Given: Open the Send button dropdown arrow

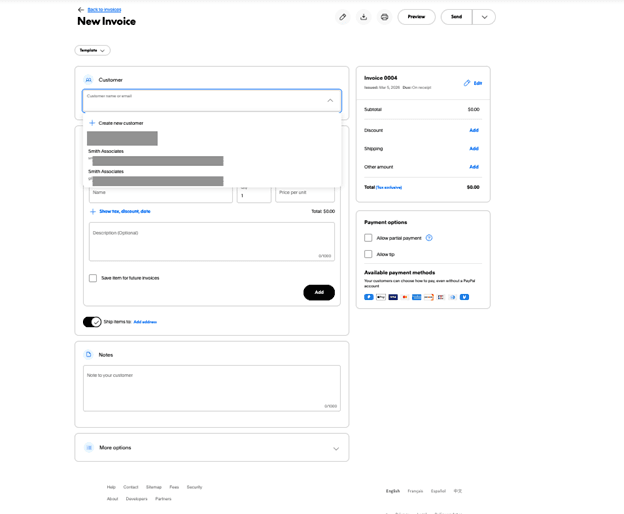Looking at the screenshot, I should (x=484, y=17).
